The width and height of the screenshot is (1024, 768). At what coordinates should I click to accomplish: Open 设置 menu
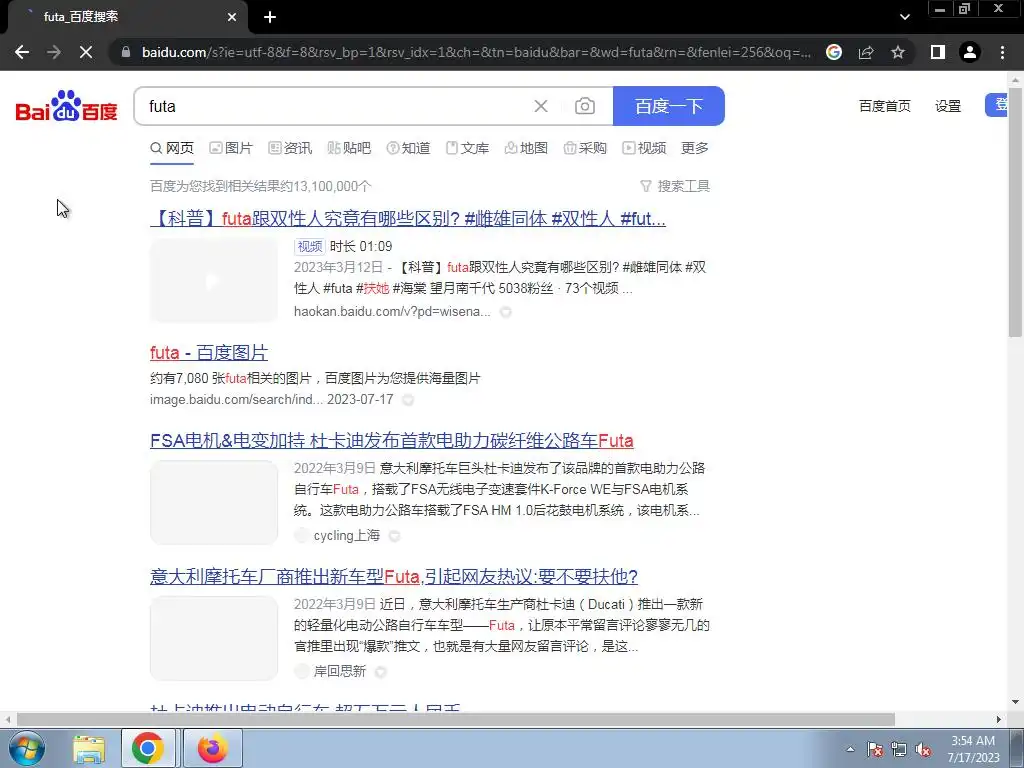(x=948, y=106)
